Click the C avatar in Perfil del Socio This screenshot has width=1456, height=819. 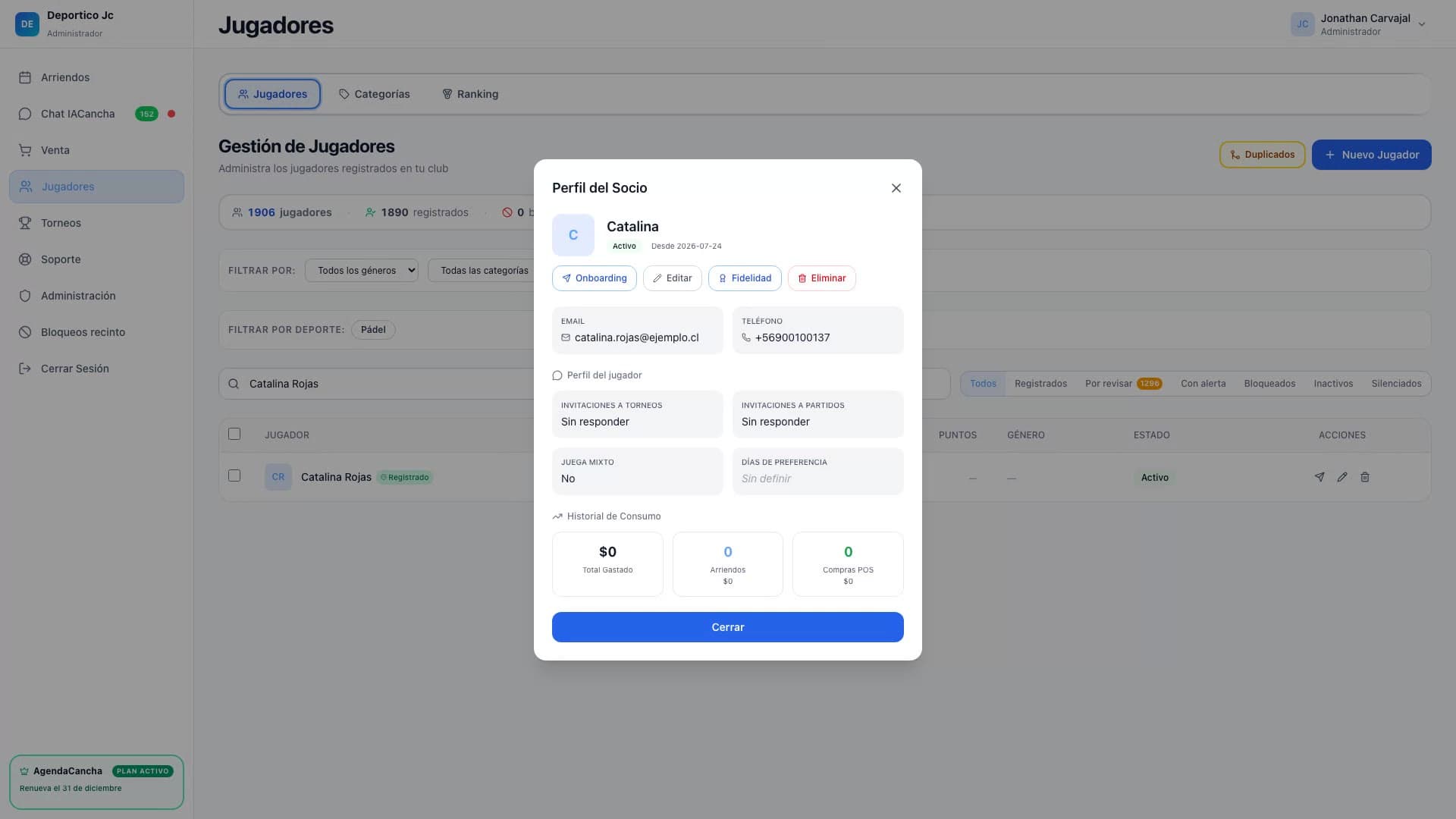573,235
